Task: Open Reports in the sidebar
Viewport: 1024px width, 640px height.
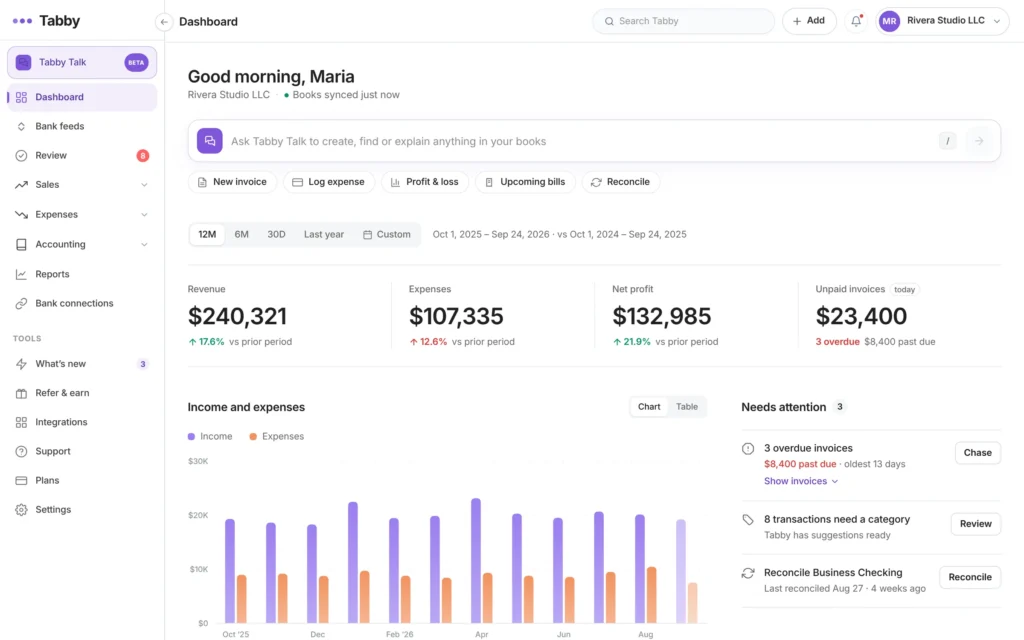Action: (x=82, y=274)
